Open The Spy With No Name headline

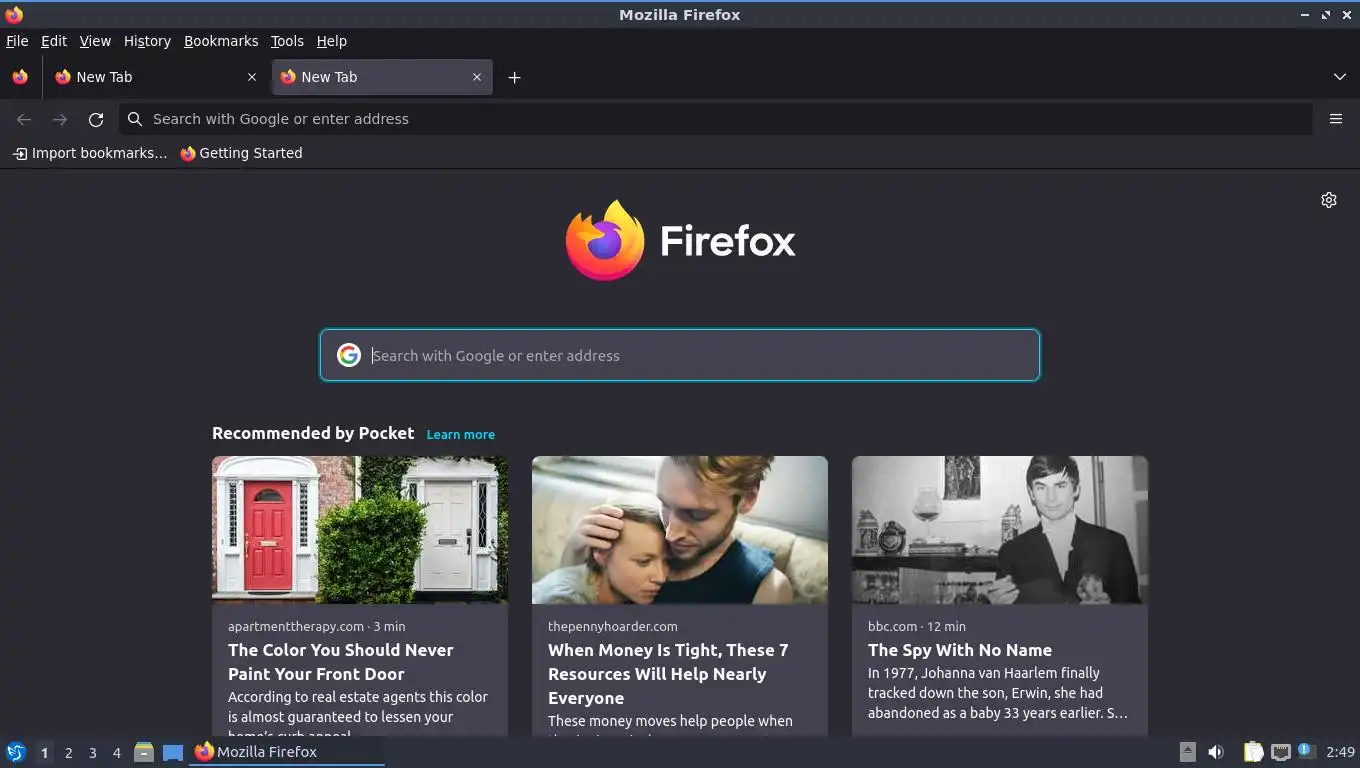point(960,650)
